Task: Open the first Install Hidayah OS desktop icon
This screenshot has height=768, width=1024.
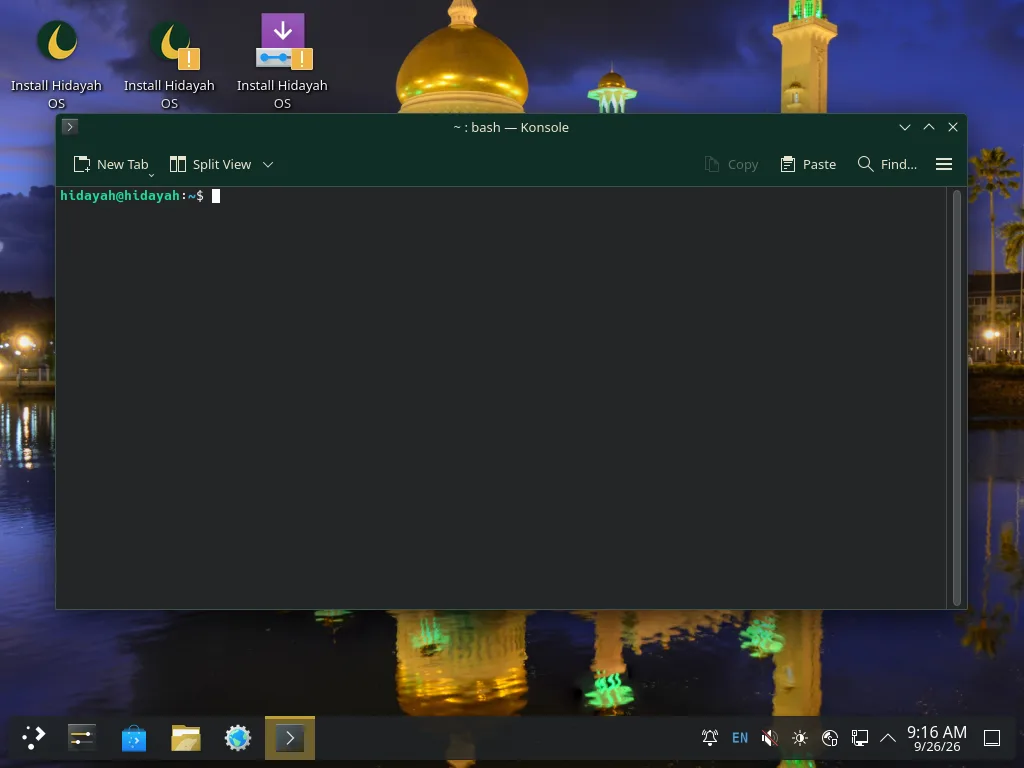Action: click(57, 62)
